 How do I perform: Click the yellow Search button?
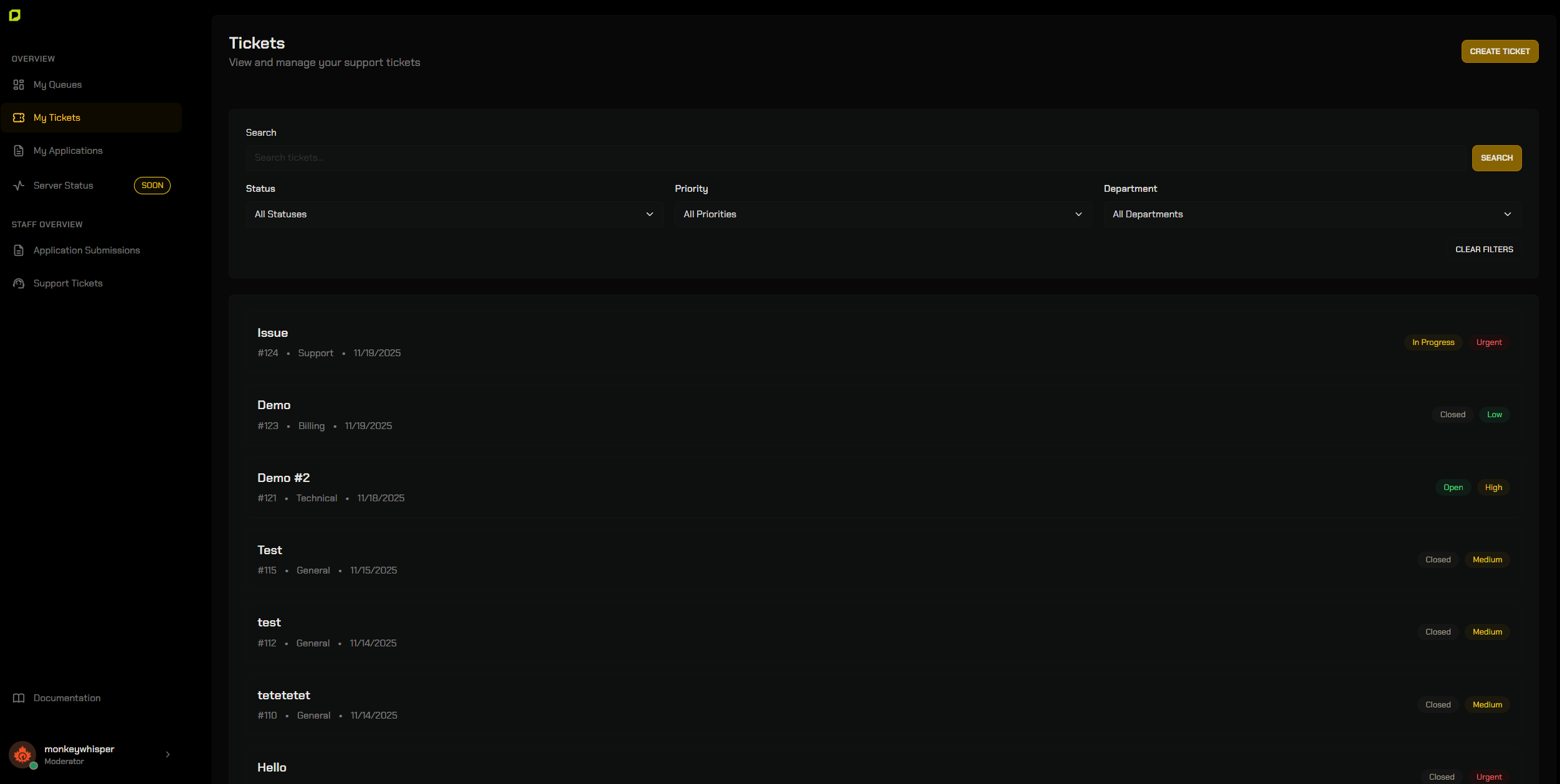(1496, 158)
